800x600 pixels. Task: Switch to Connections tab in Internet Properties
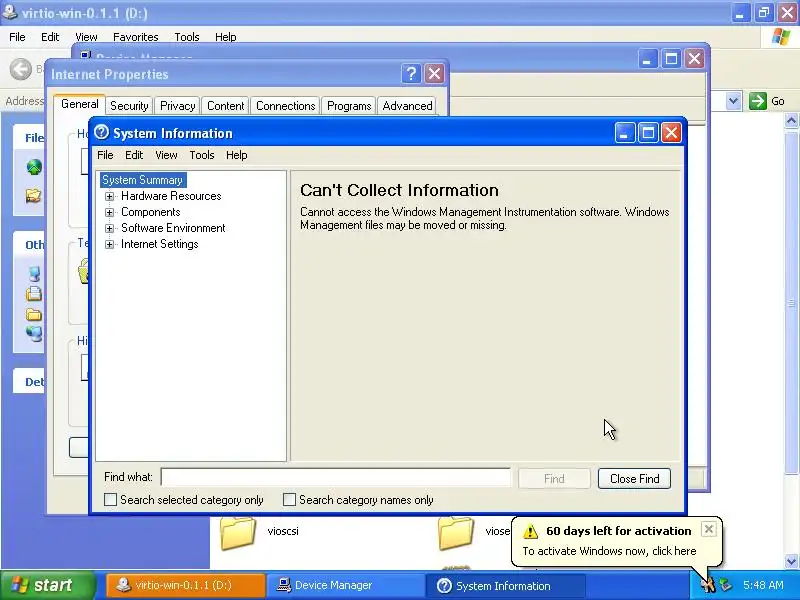(285, 106)
